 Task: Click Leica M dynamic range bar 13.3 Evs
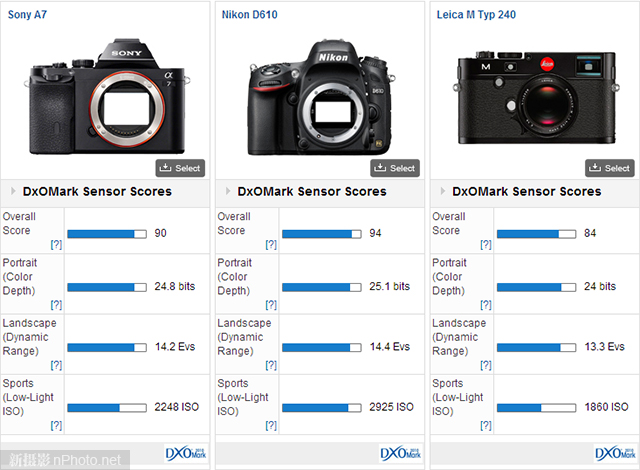coord(536,347)
